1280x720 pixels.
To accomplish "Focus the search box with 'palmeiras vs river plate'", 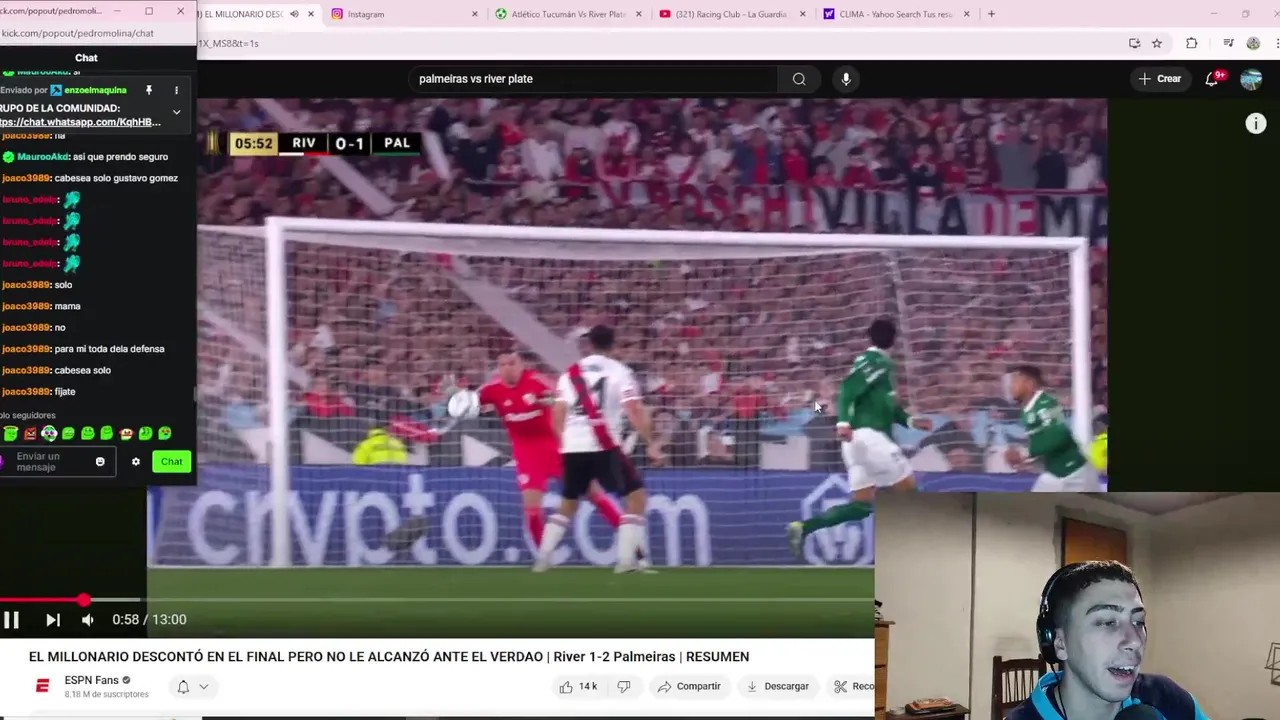I will 592,79.
